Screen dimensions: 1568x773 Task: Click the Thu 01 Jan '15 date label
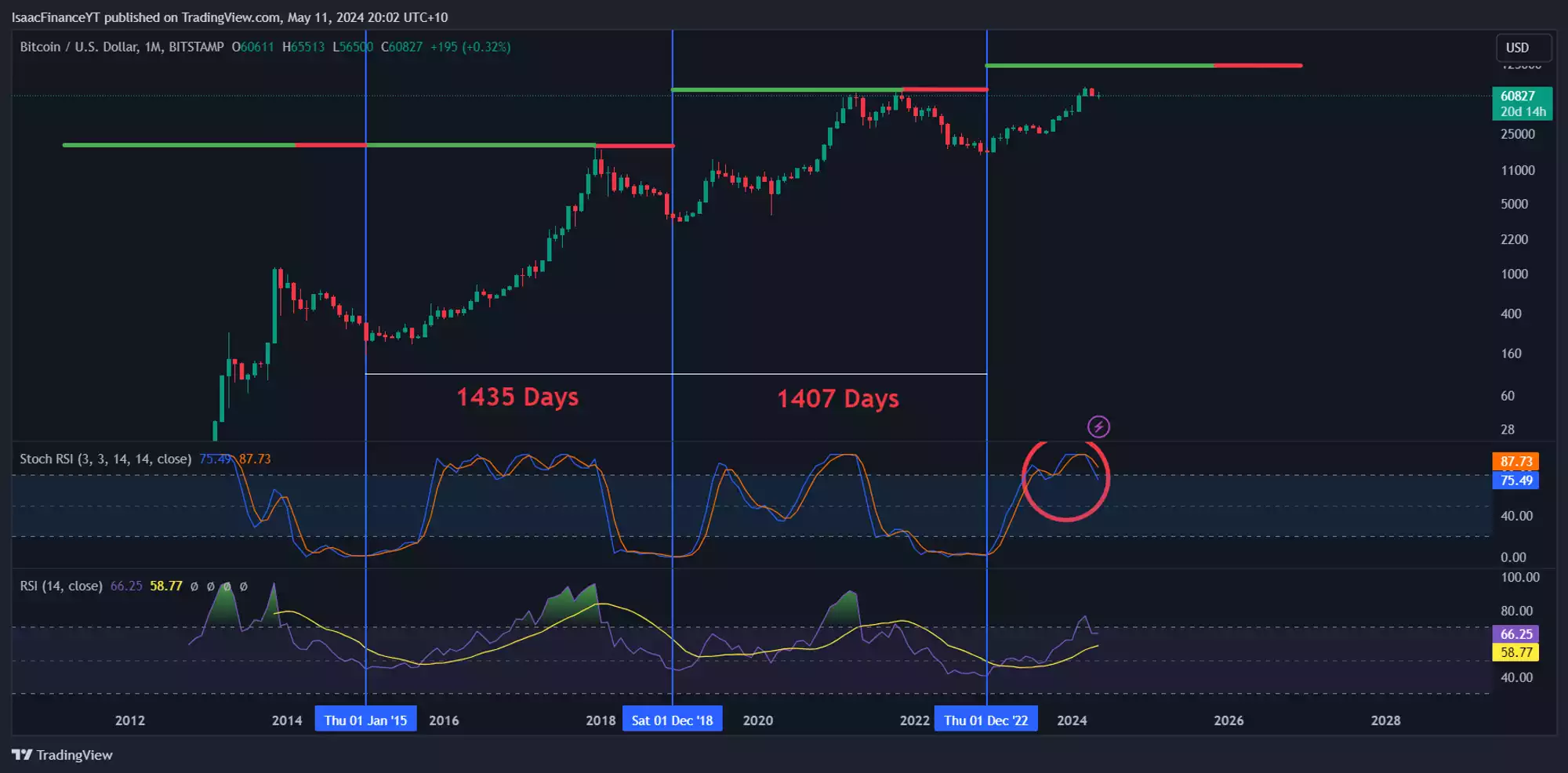point(365,720)
